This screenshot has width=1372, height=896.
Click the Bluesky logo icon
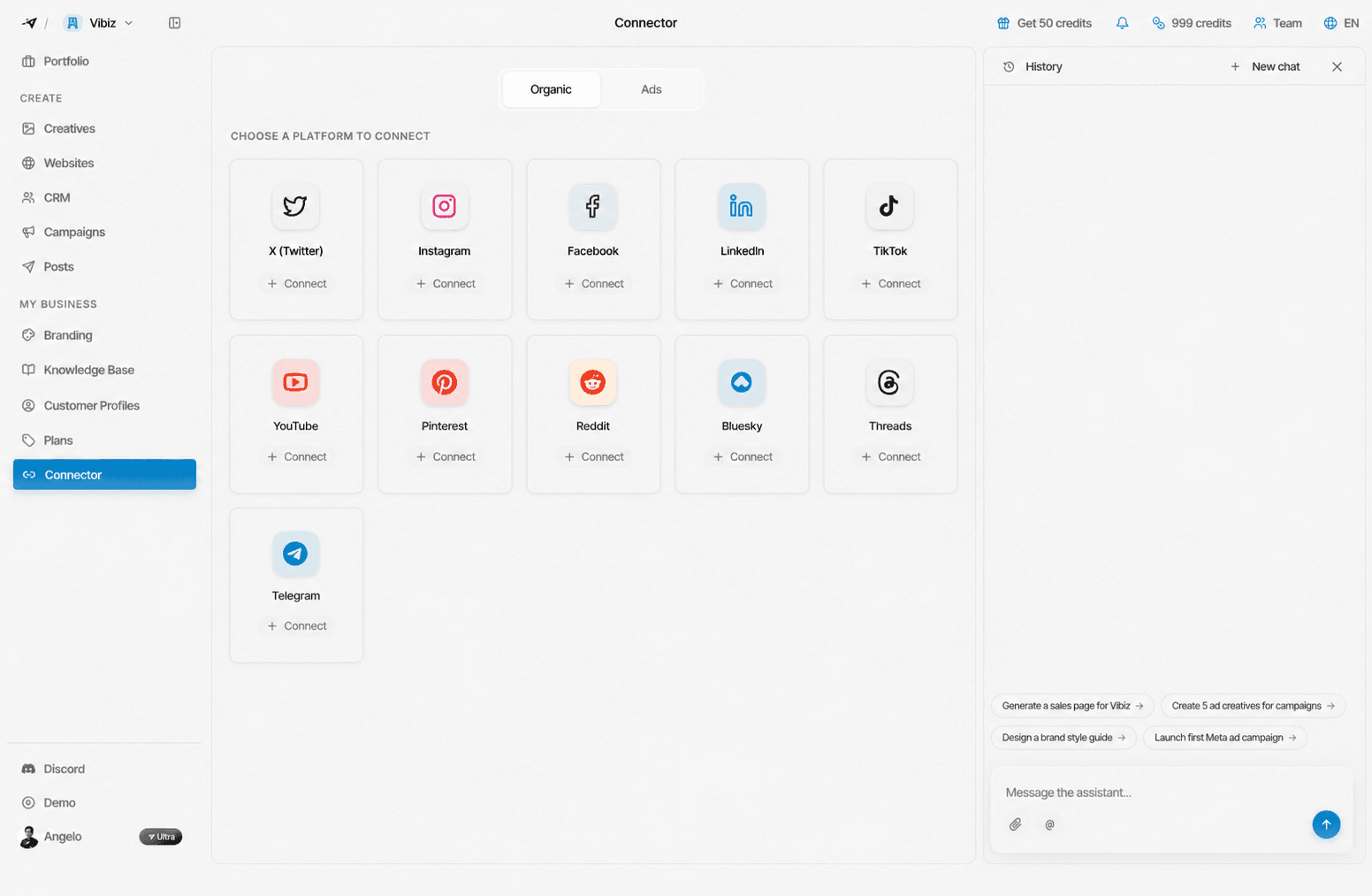pyautogui.click(x=741, y=382)
